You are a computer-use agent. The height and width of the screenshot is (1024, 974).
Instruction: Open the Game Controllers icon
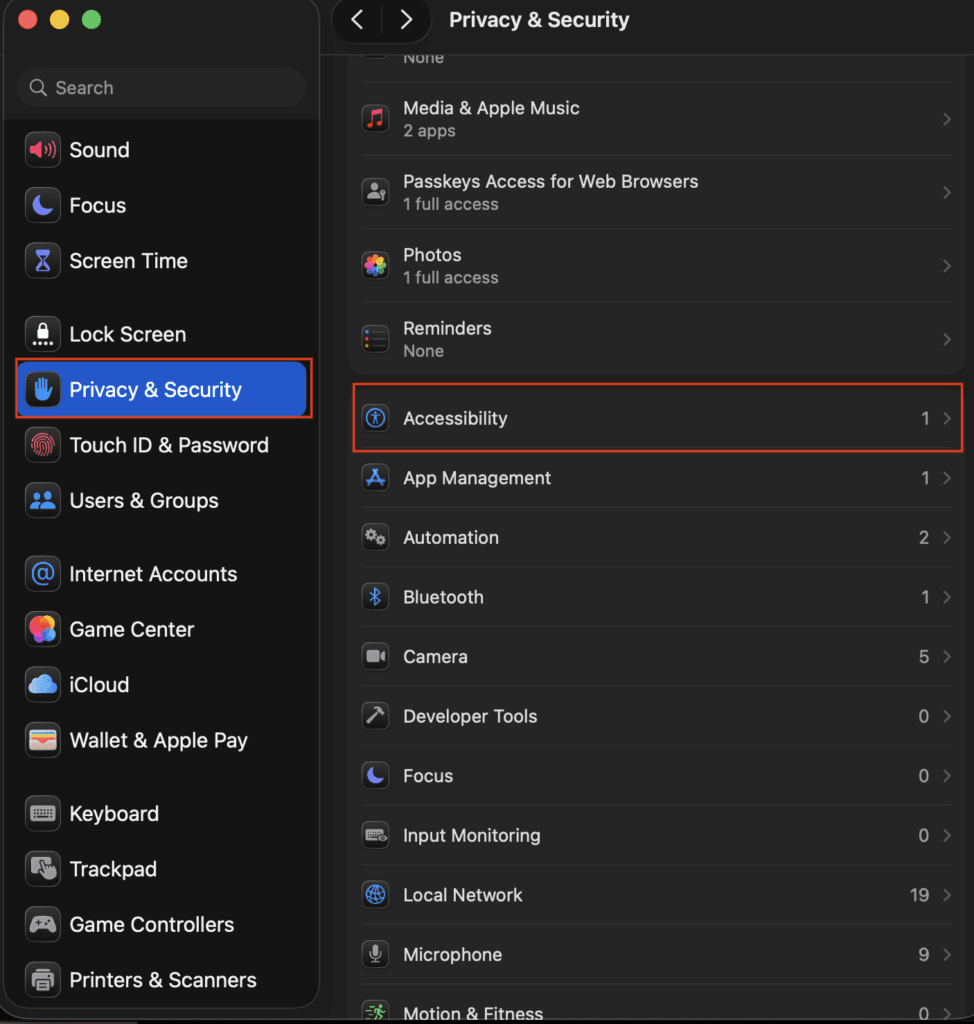(x=42, y=924)
